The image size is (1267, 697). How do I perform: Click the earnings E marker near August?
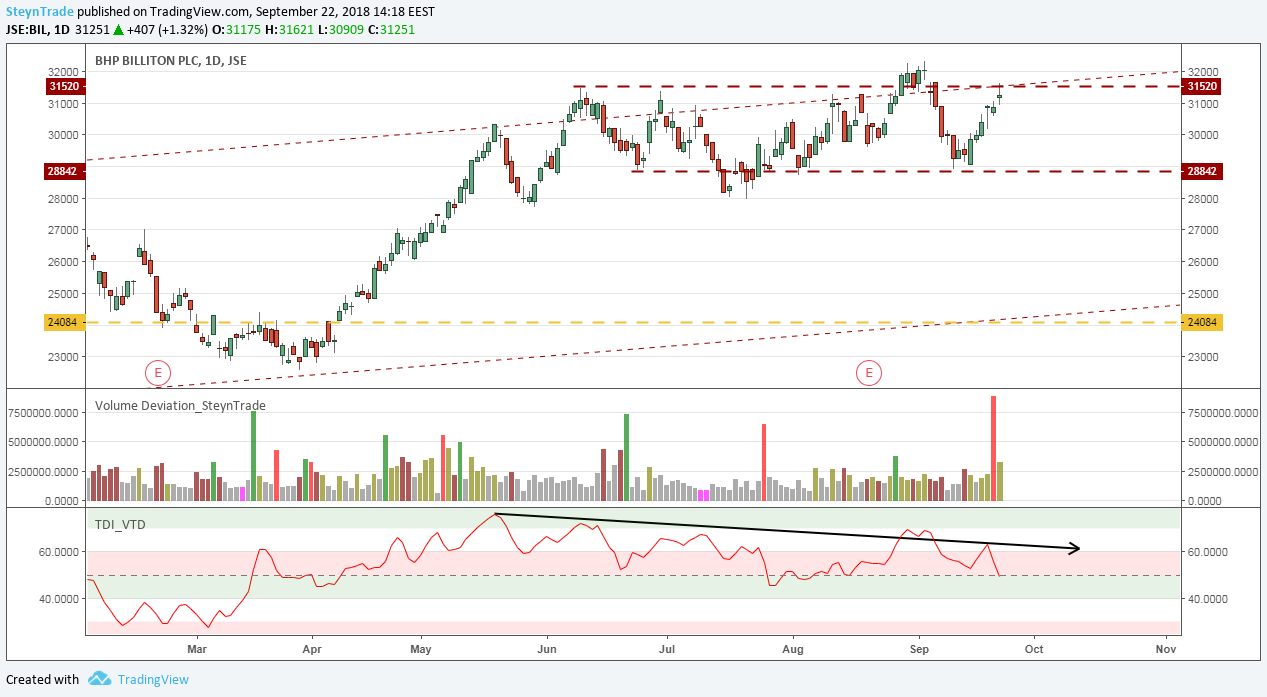click(868, 373)
